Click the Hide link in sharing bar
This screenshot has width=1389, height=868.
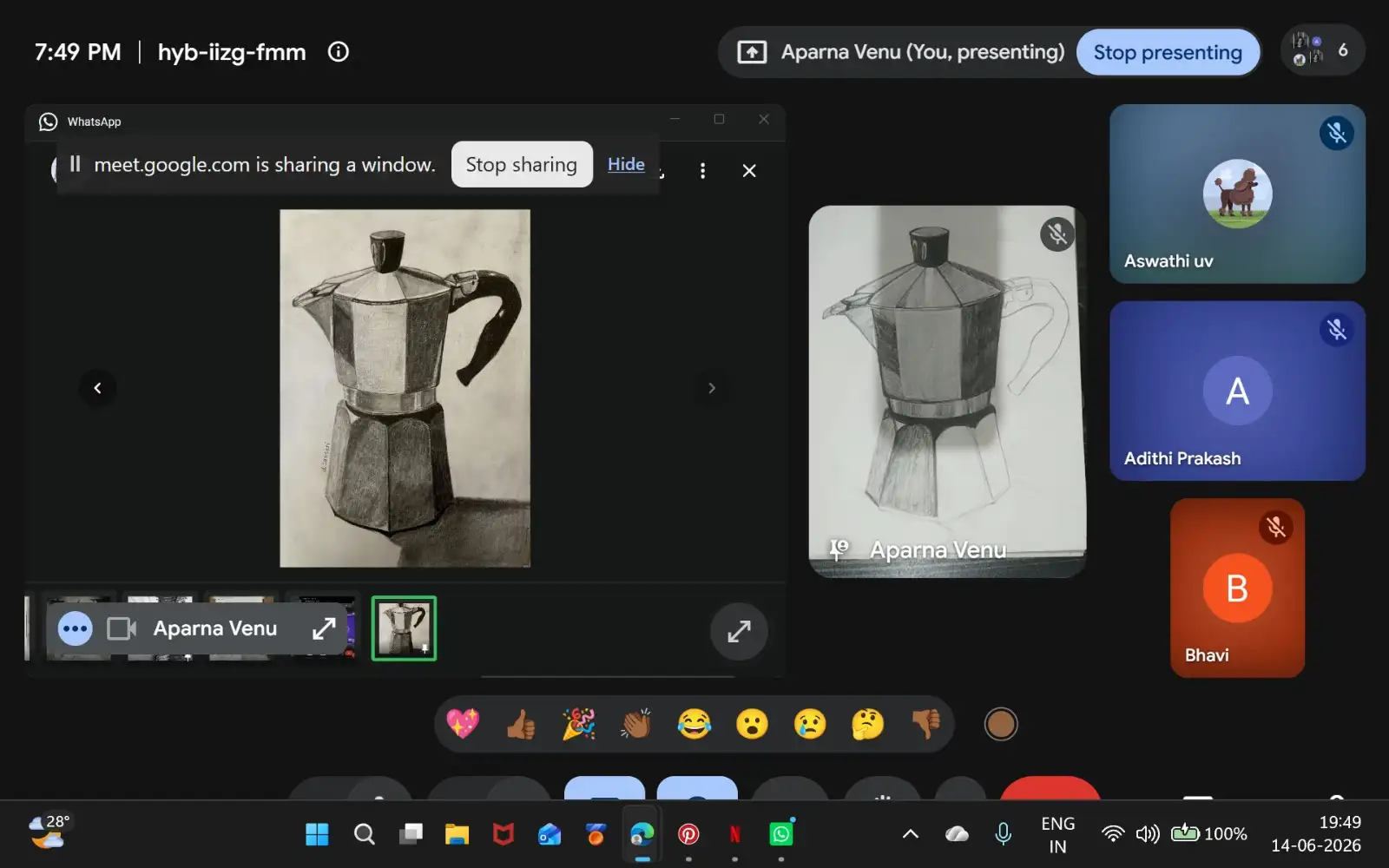(x=626, y=164)
